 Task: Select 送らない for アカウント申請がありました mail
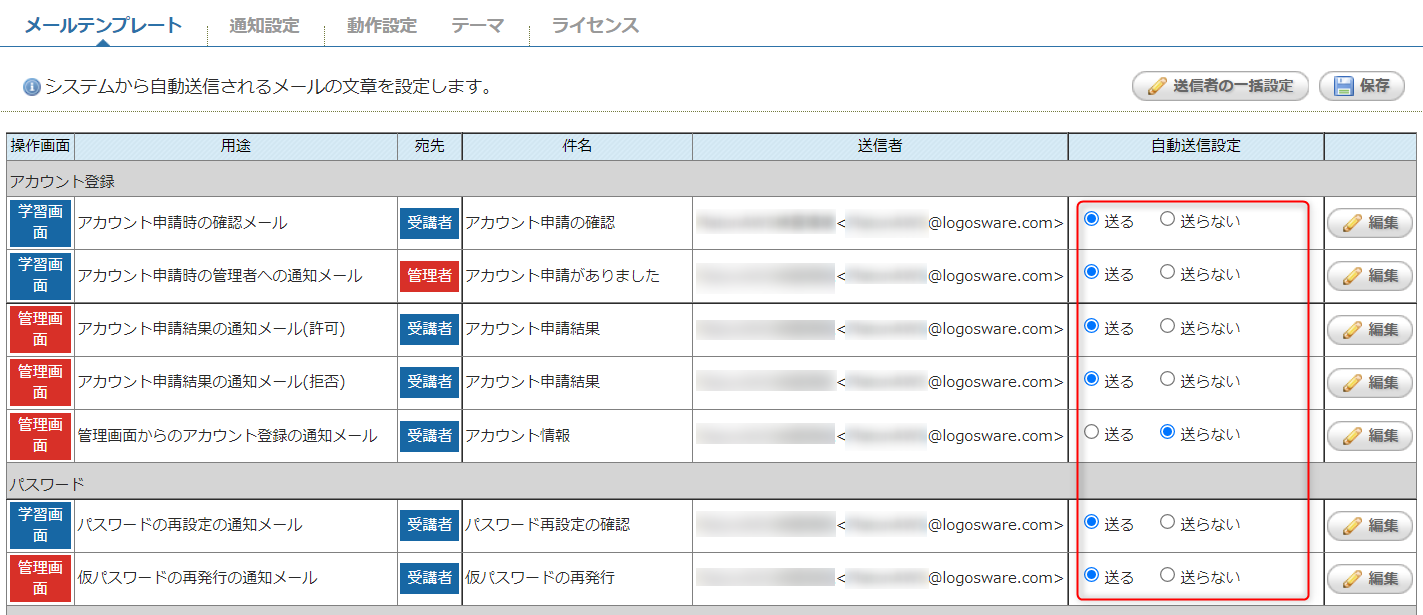click(1167, 273)
